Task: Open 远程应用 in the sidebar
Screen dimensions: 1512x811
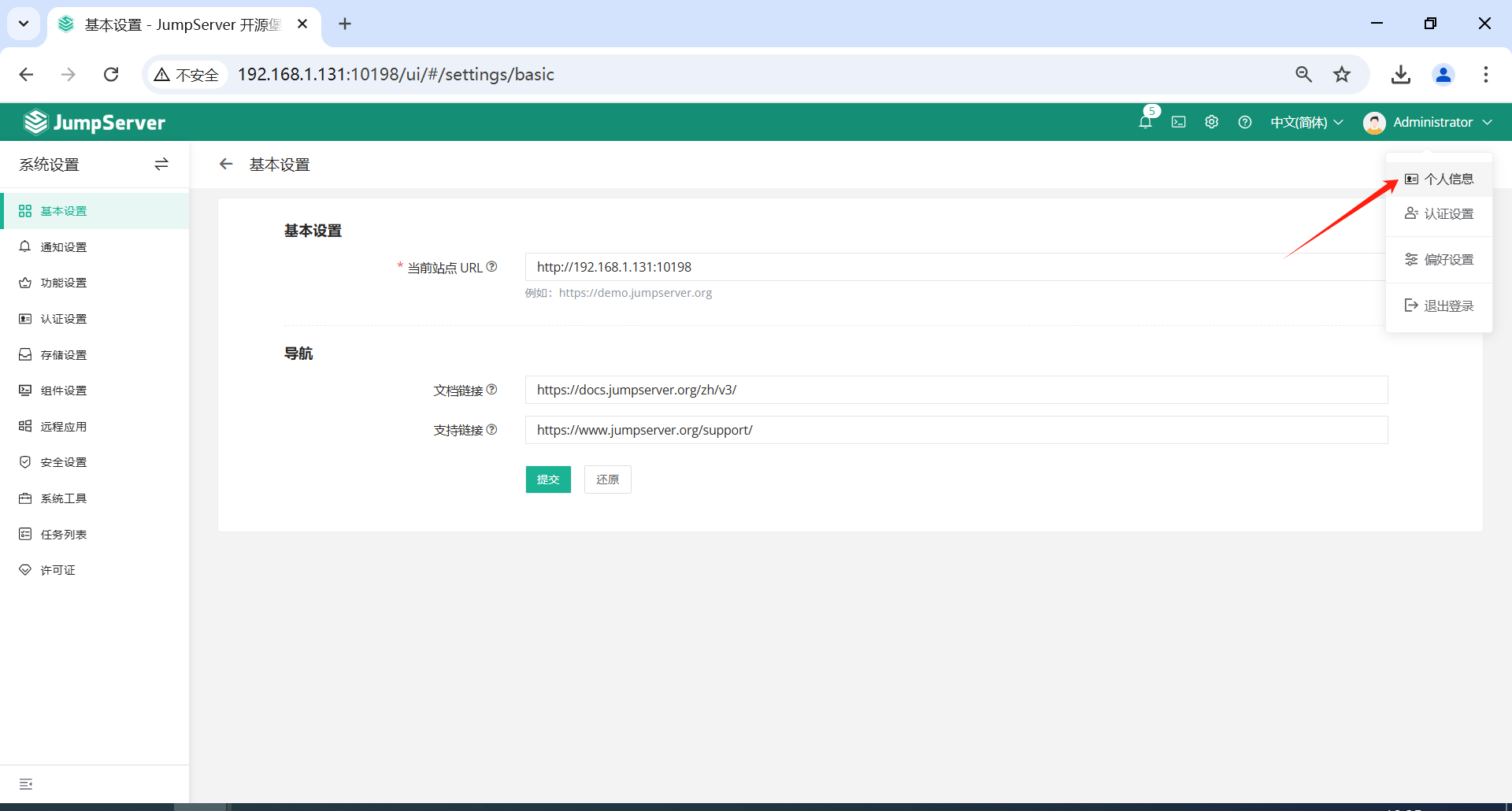Action: [x=94, y=426]
